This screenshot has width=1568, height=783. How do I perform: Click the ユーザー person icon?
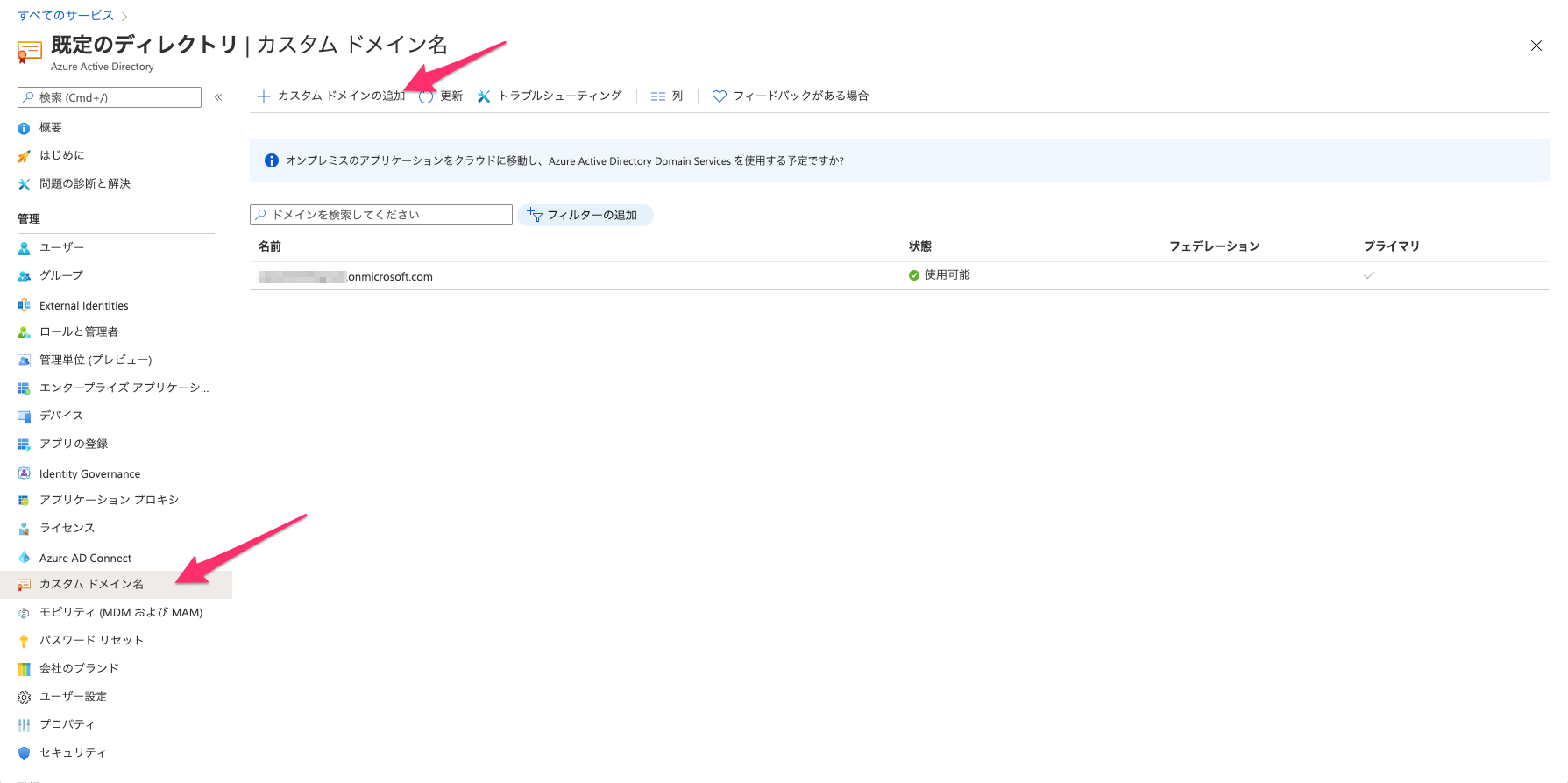click(24, 248)
